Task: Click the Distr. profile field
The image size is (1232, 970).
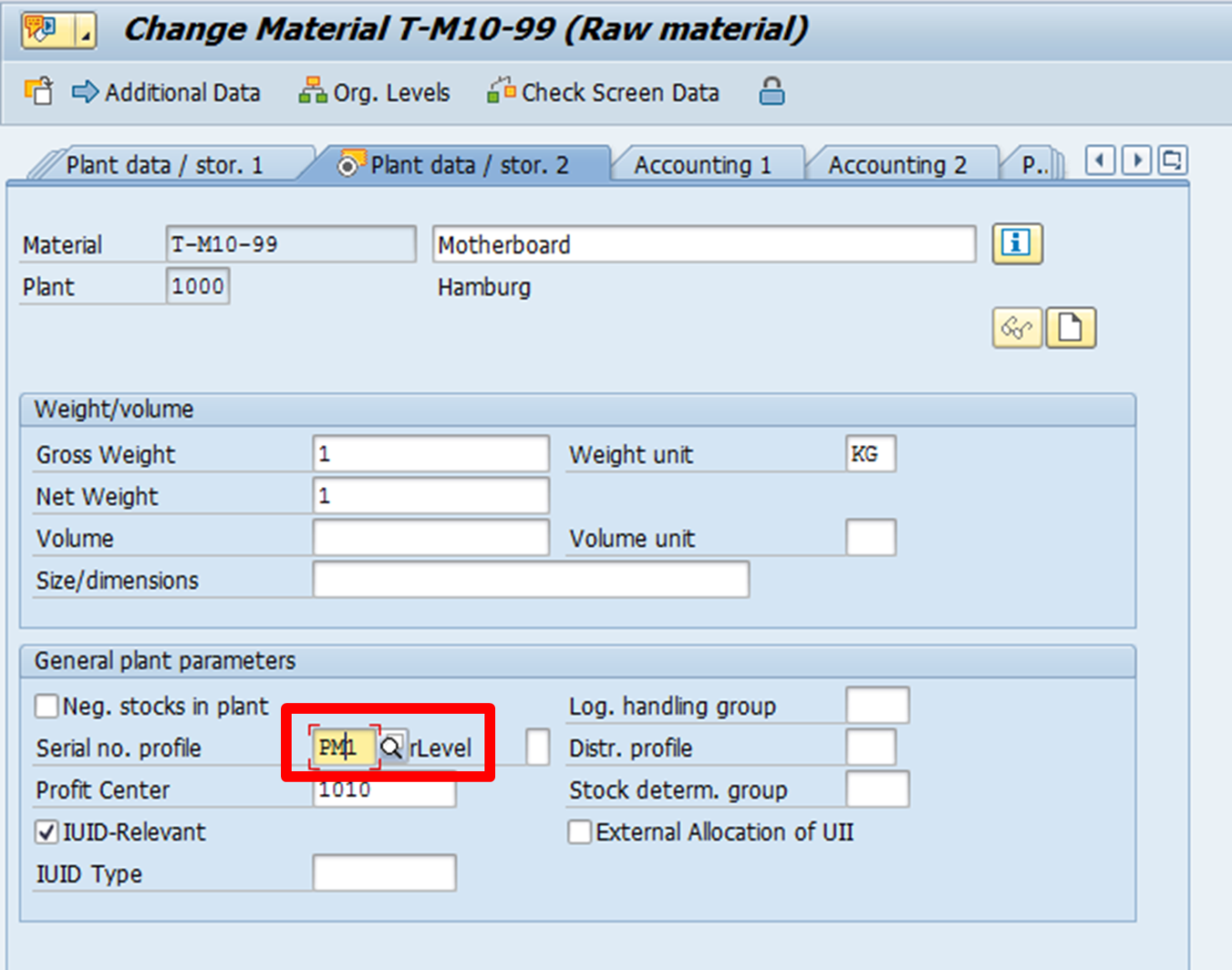Action: (871, 747)
